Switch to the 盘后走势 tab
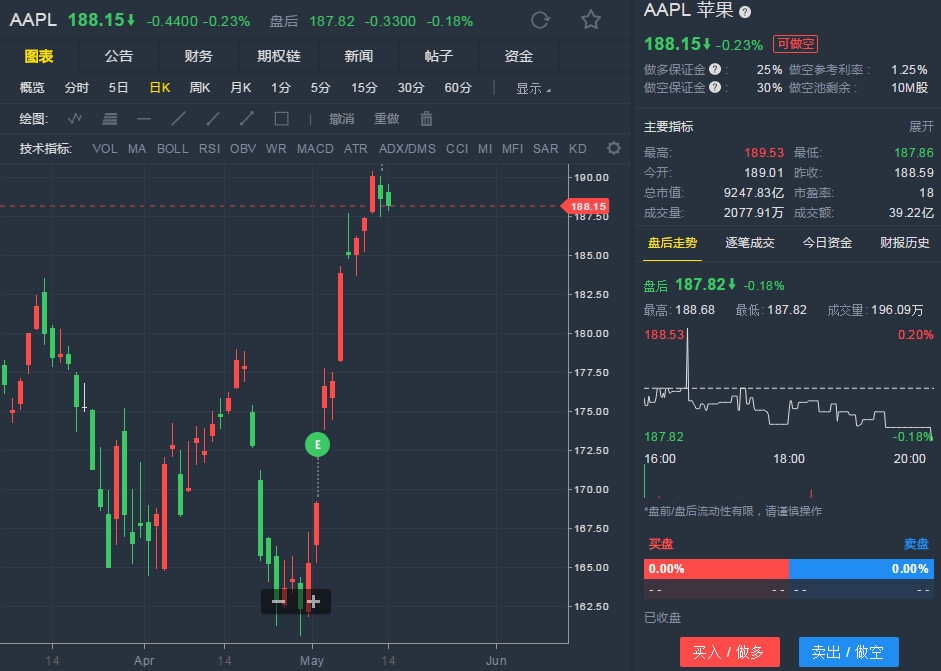Viewport: 941px width, 671px height. [673, 243]
